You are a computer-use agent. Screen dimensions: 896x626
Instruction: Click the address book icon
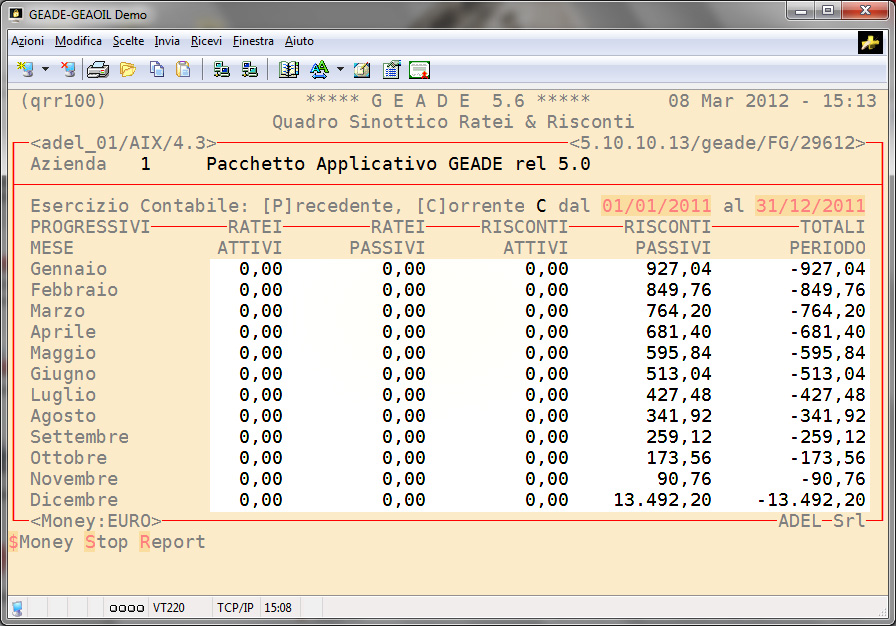click(290, 70)
